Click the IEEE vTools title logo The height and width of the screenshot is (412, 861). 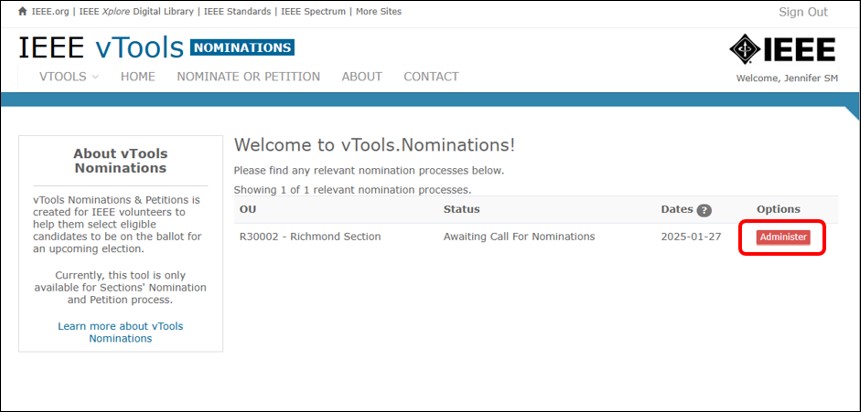pos(101,48)
